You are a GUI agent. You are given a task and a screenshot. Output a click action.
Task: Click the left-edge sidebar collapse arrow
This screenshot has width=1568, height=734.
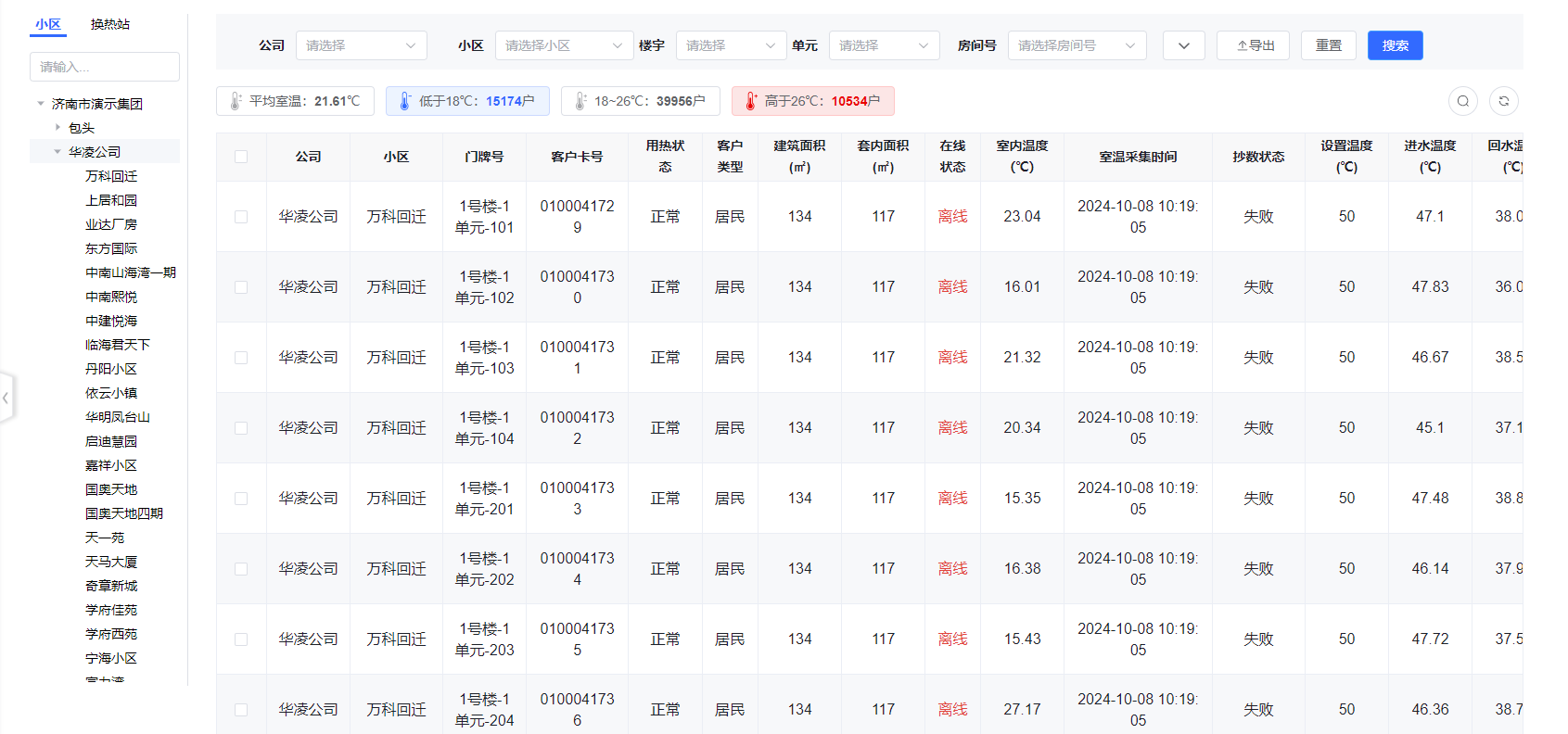6,398
